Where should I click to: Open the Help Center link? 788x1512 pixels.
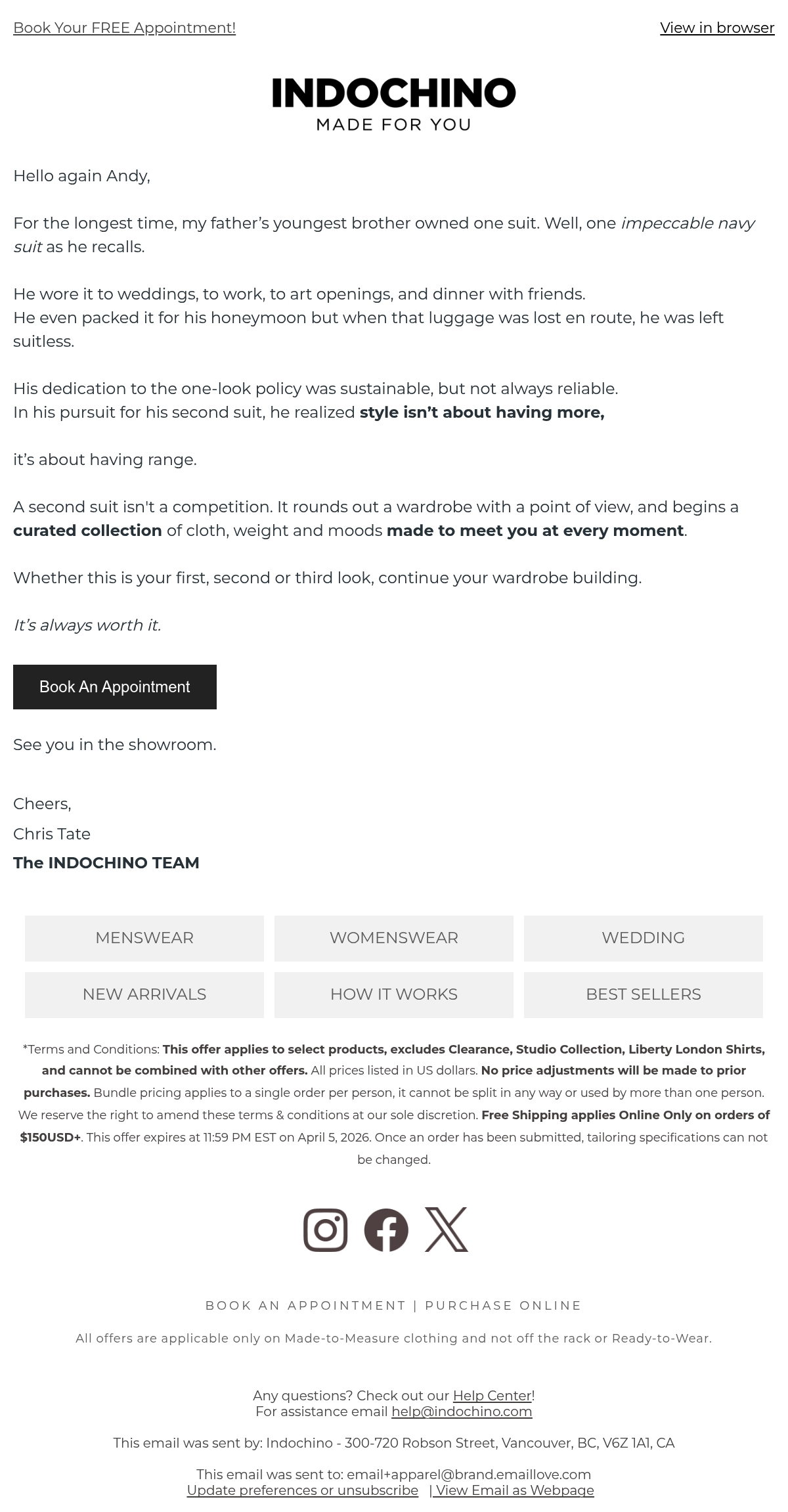(492, 1396)
